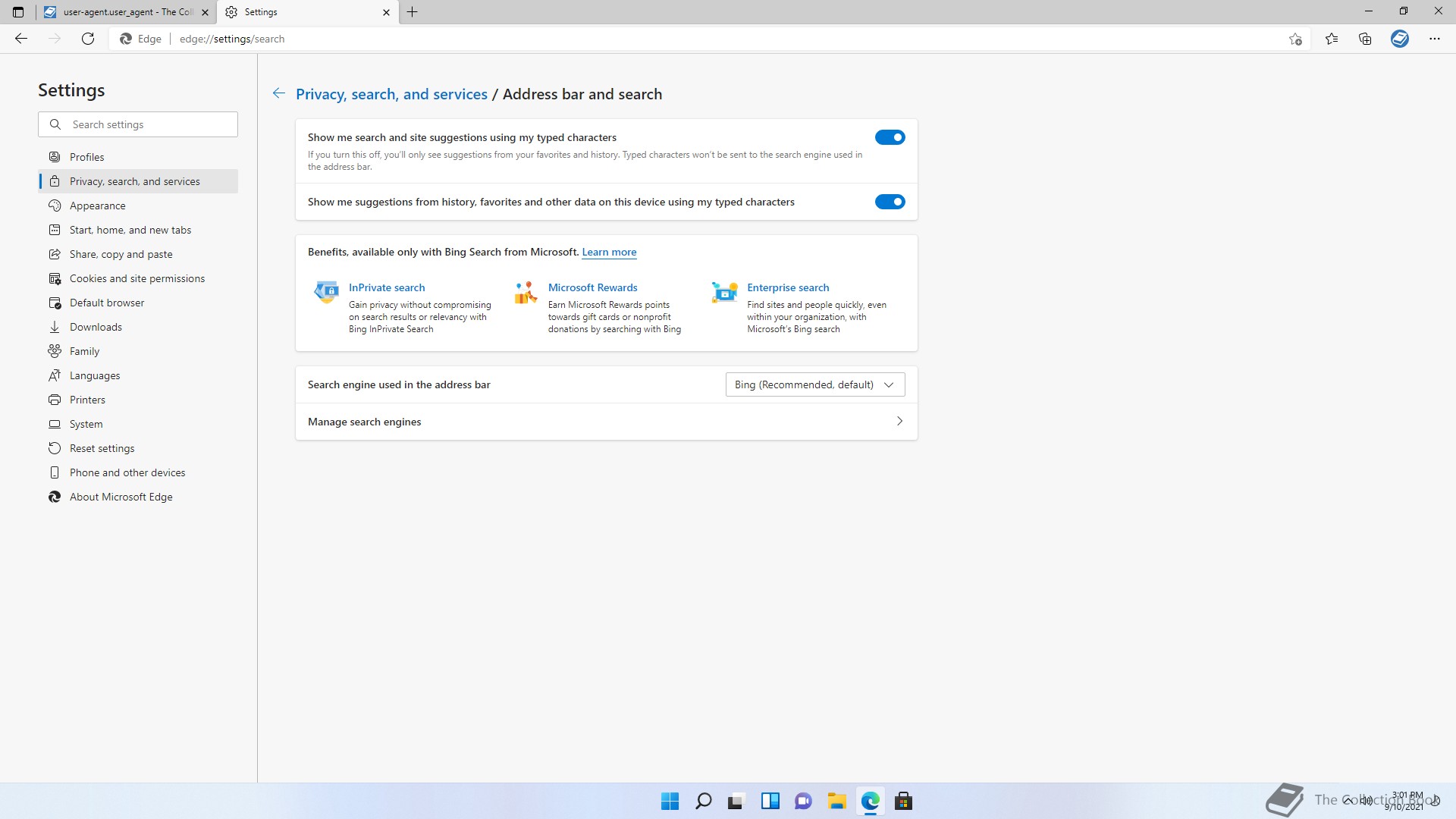Open Cookies and site permissions
This screenshot has width=1456, height=819.
click(x=138, y=278)
